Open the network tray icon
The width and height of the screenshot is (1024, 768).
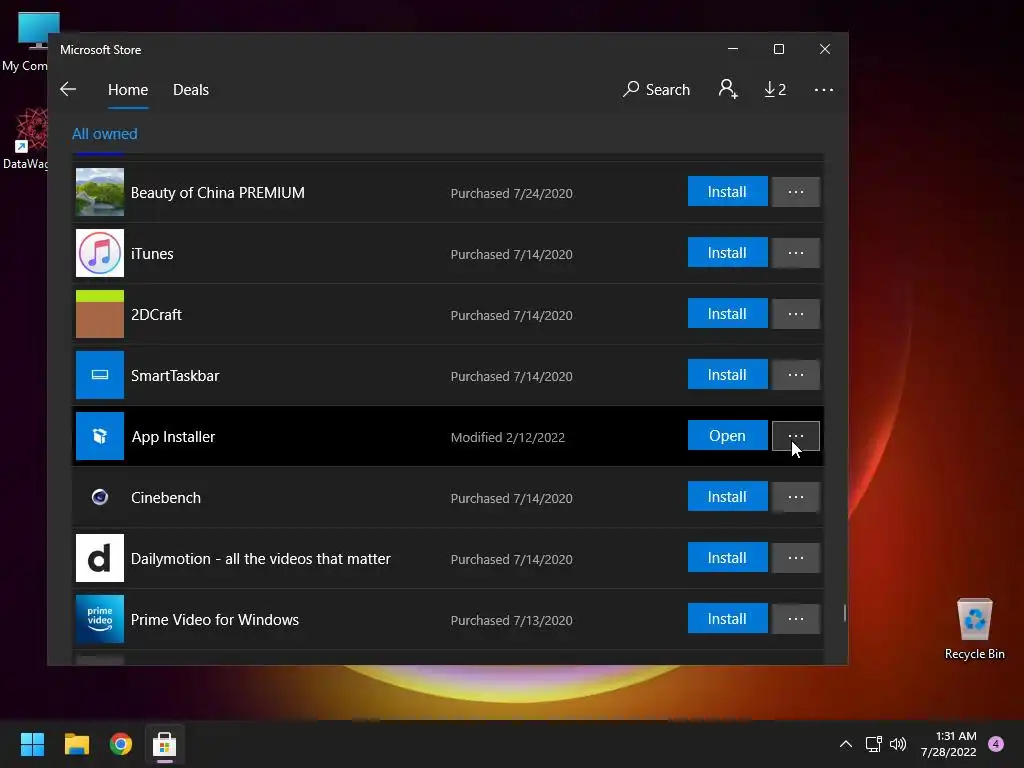[874, 744]
